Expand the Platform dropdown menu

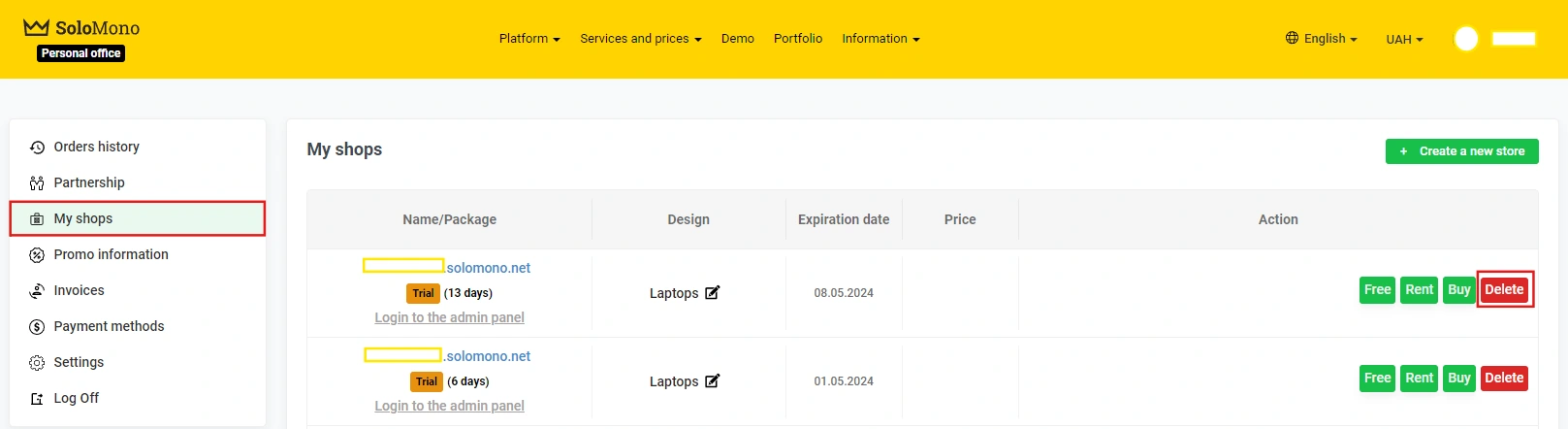coord(529,39)
